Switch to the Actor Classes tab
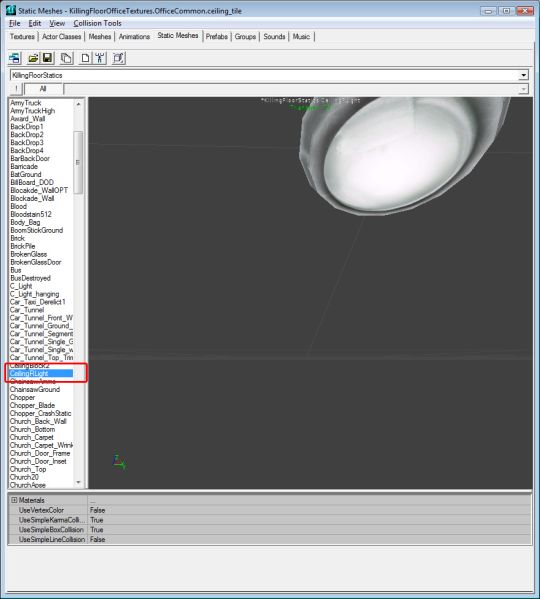The height and width of the screenshot is (599, 540). click(61, 37)
